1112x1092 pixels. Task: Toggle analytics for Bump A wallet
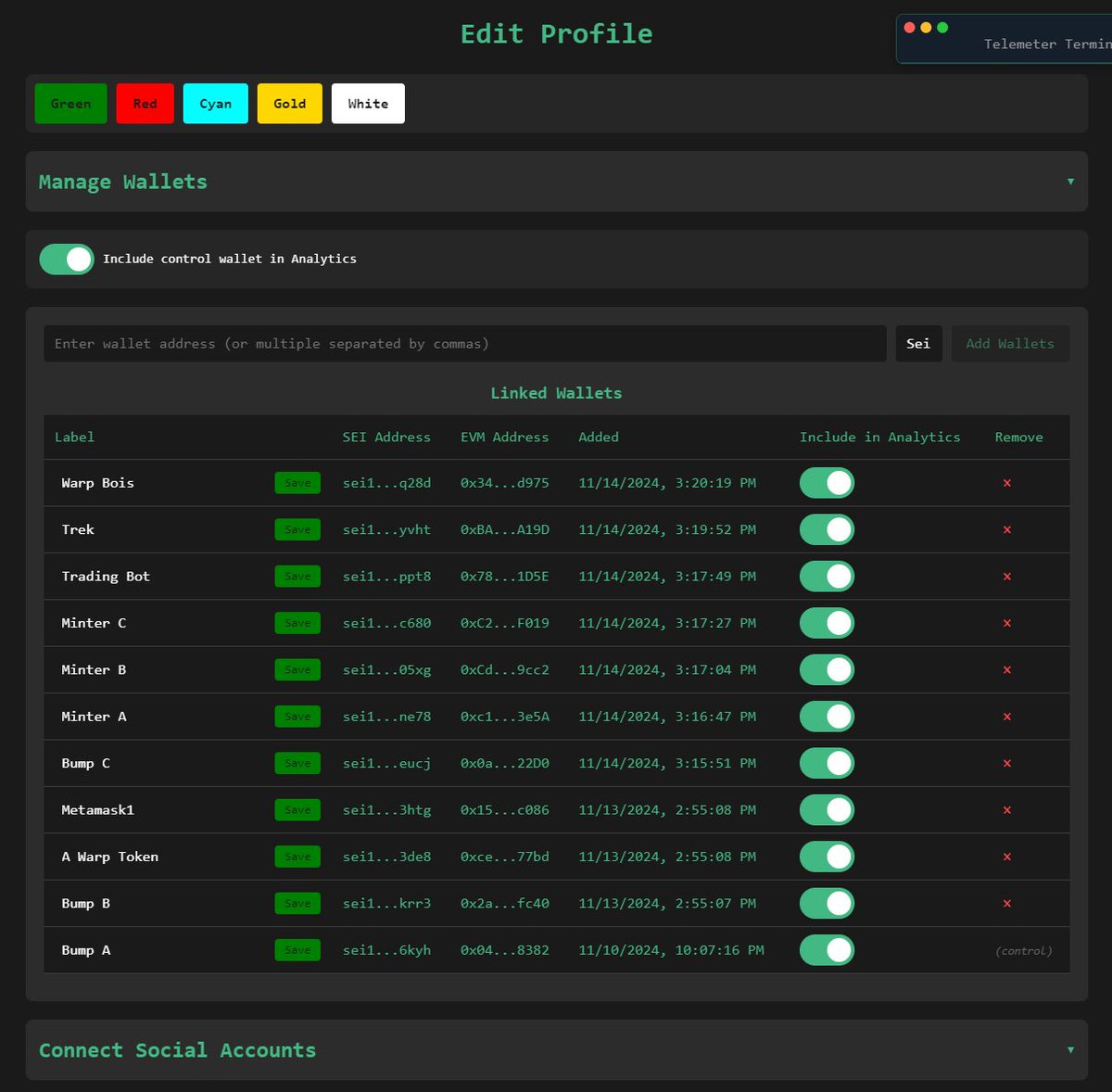tap(827, 950)
